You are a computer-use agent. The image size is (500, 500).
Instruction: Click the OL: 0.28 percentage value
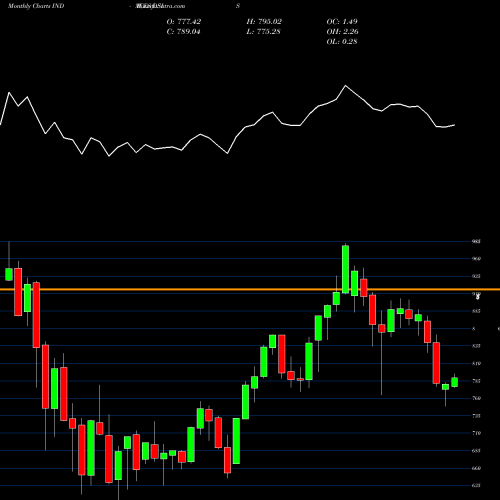point(342,42)
